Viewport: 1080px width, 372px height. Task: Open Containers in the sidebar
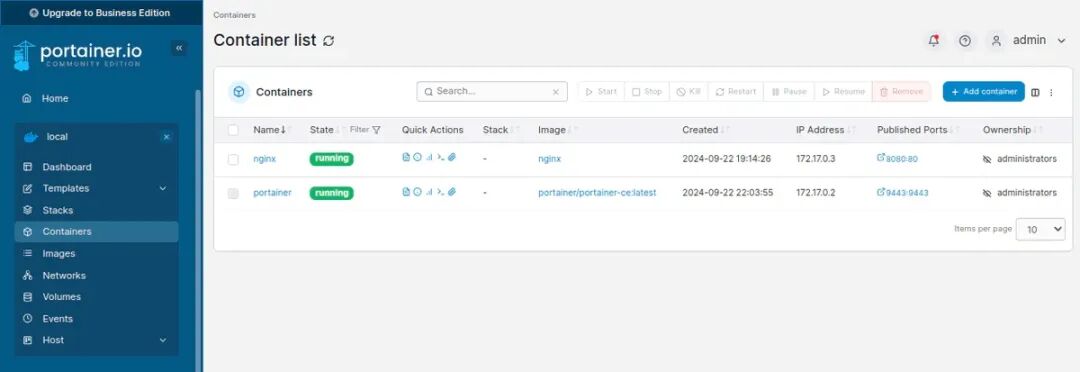tap(96, 231)
